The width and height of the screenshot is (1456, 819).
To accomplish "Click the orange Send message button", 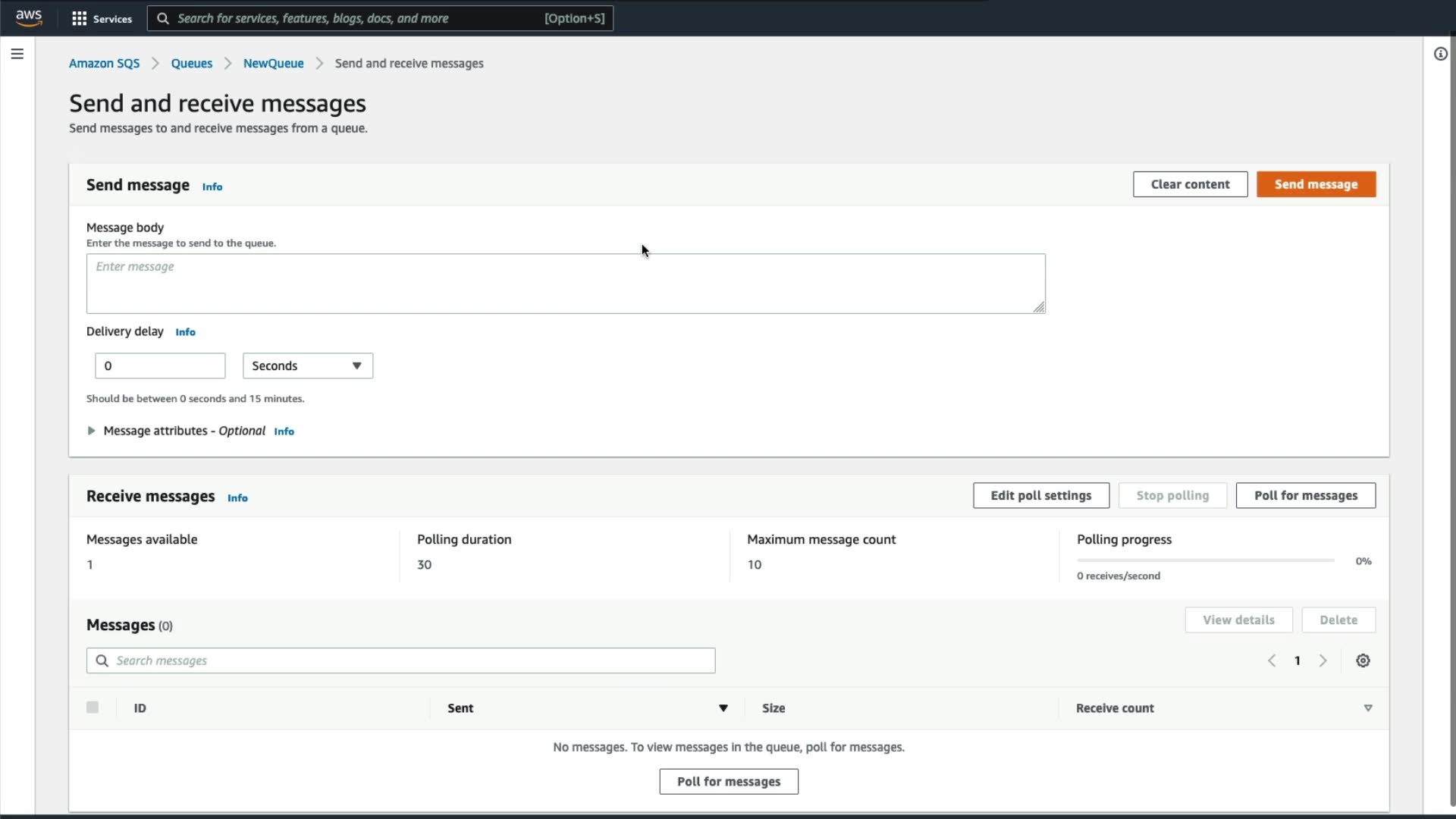I will pos(1316,184).
